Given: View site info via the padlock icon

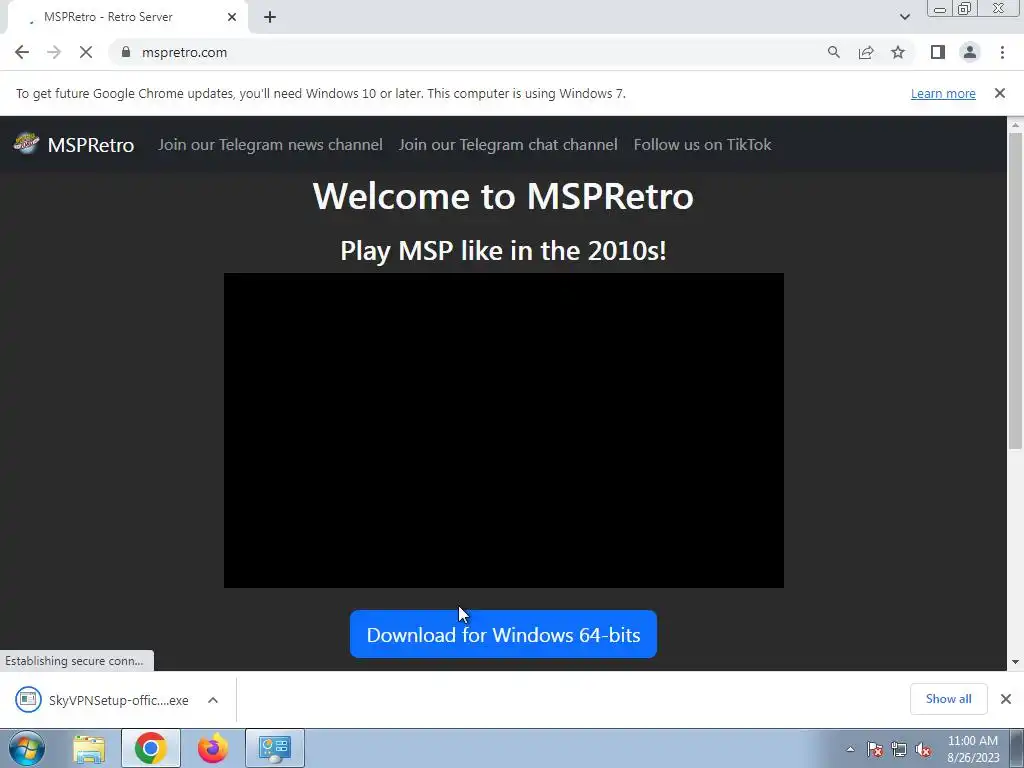Looking at the screenshot, I should (x=126, y=52).
